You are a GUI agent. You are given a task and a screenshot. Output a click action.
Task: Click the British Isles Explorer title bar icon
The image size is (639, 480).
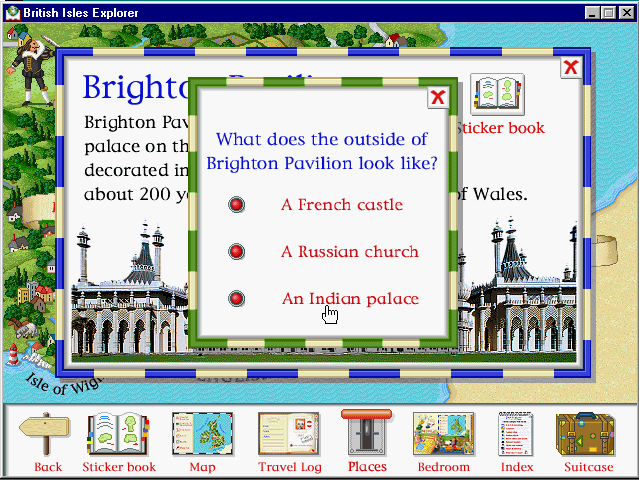[13, 13]
